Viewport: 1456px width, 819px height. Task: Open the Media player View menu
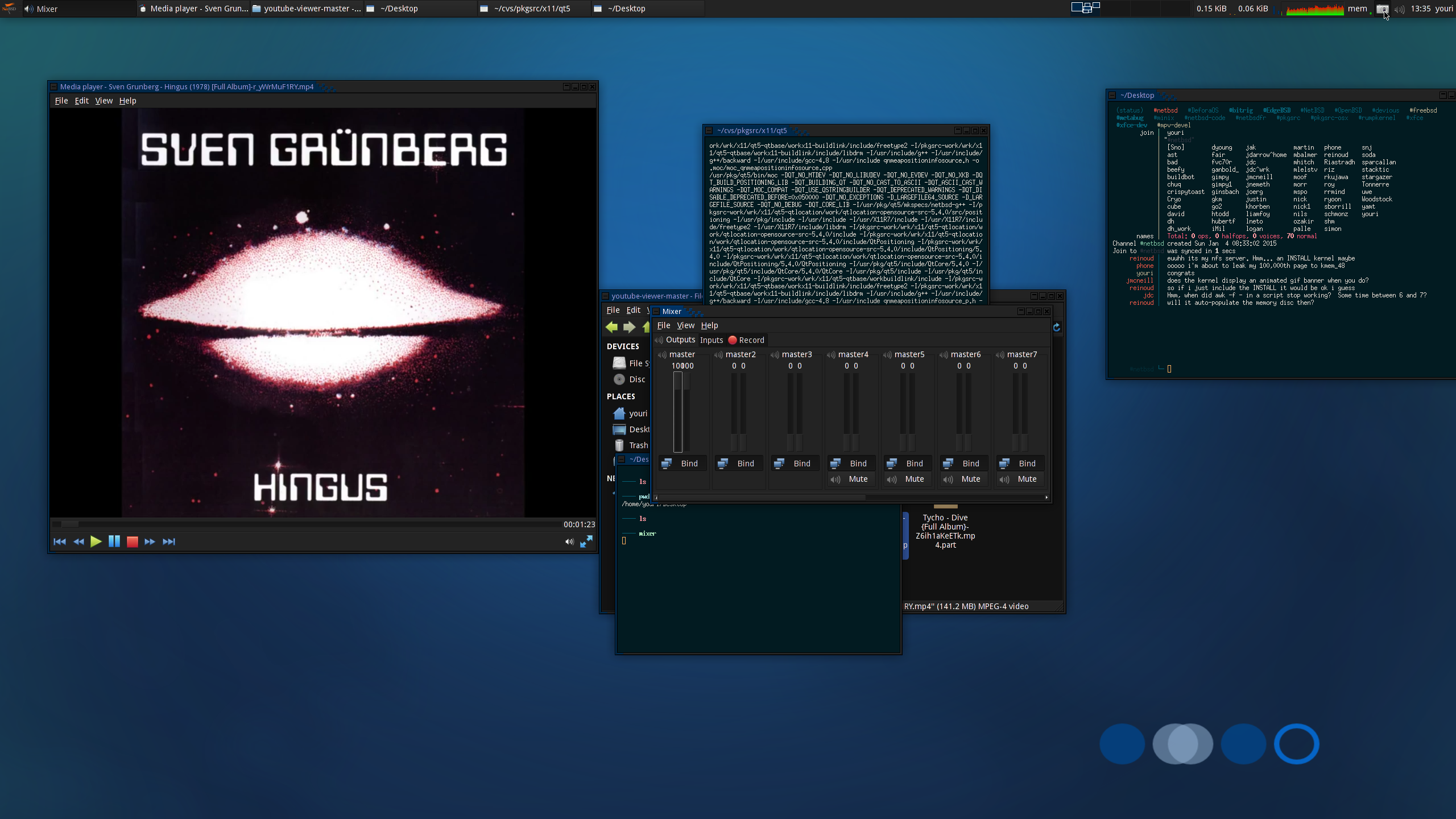[104, 101]
